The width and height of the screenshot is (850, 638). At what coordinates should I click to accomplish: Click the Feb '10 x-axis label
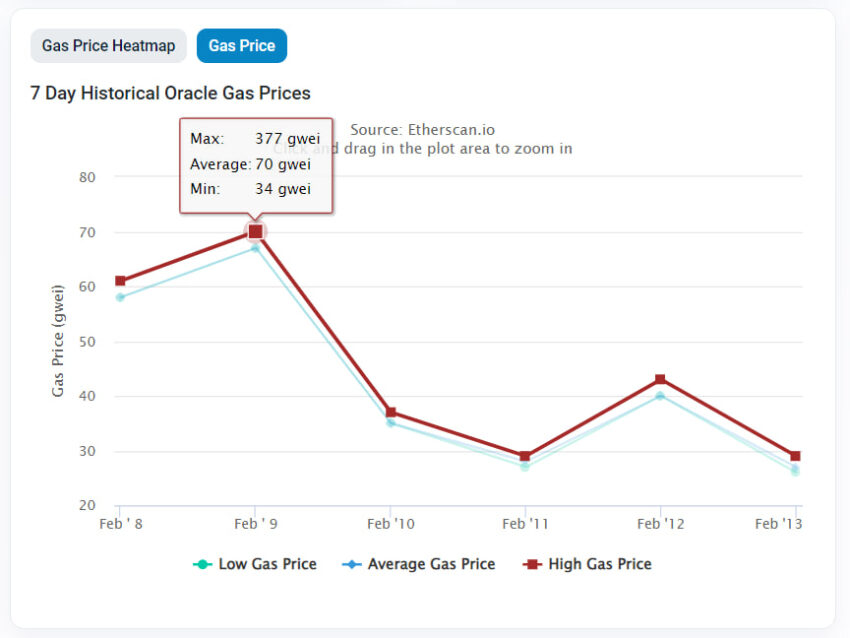coord(391,524)
